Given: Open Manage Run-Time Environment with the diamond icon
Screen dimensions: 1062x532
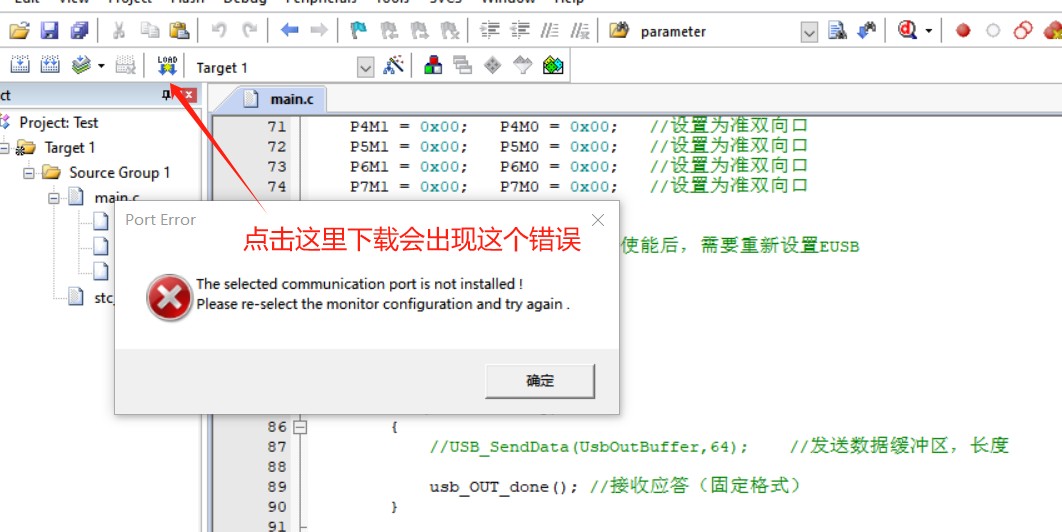Looking at the screenshot, I should tap(492, 66).
